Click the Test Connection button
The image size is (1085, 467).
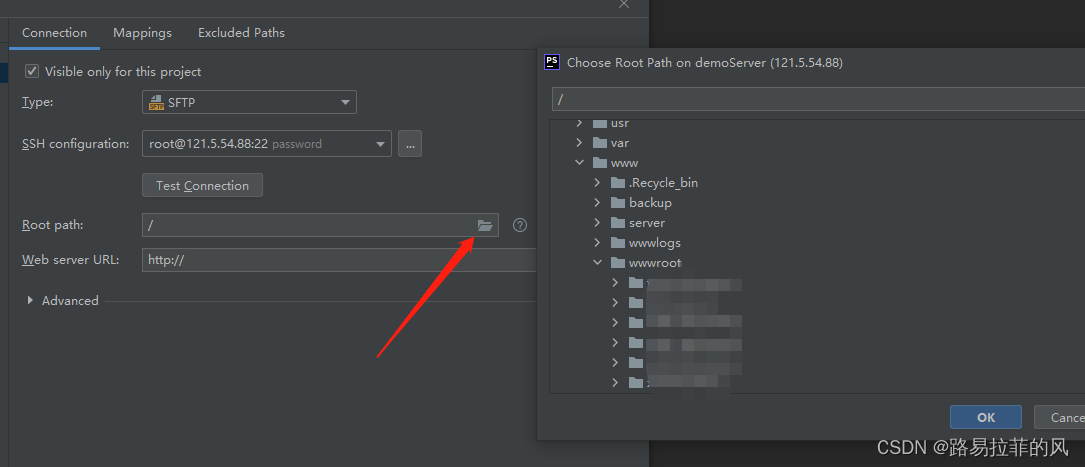coord(202,185)
